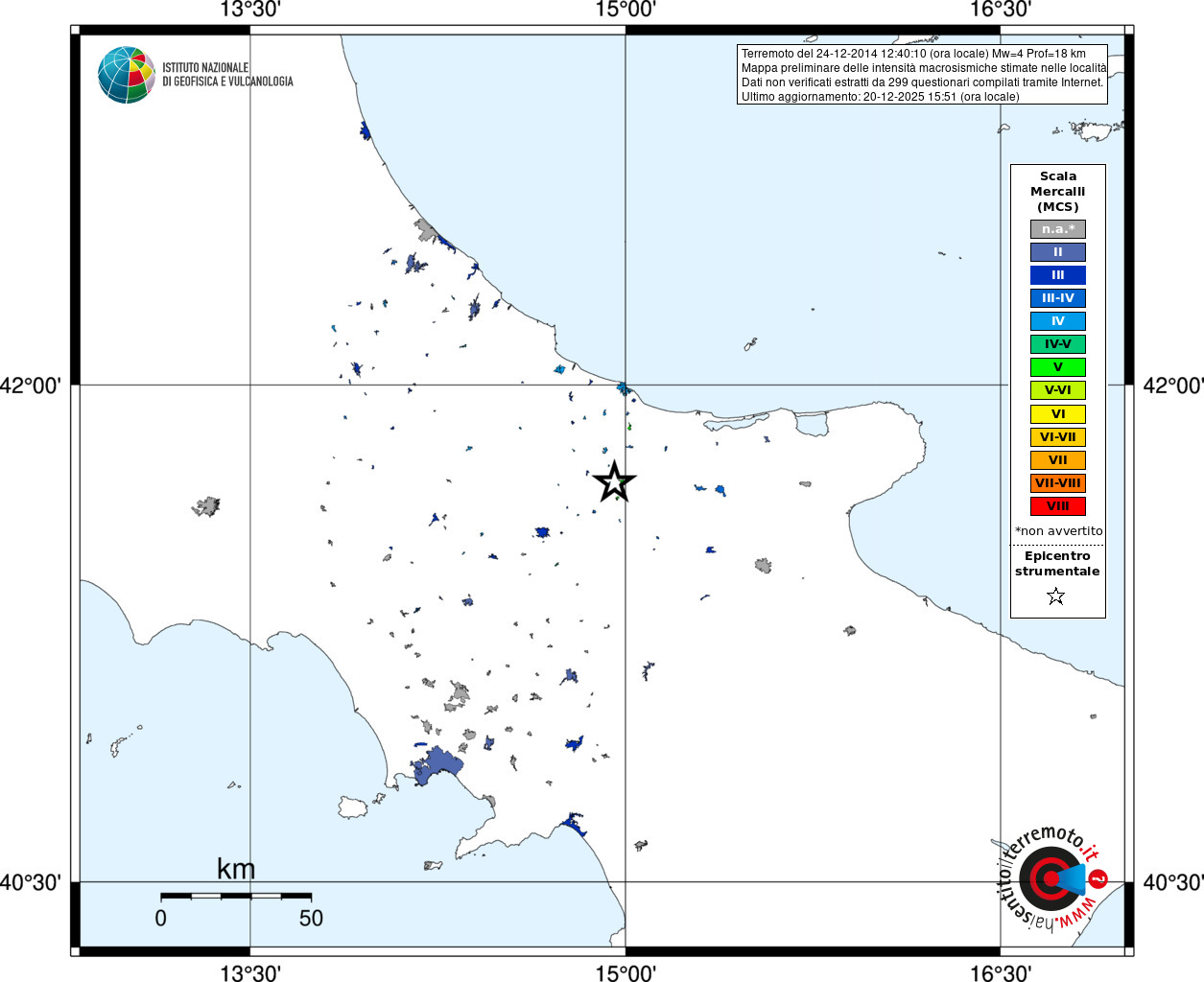The image size is (1204, 982).
Task: Select the red VIII legend swatch
Action: (x=1057, y=506)
